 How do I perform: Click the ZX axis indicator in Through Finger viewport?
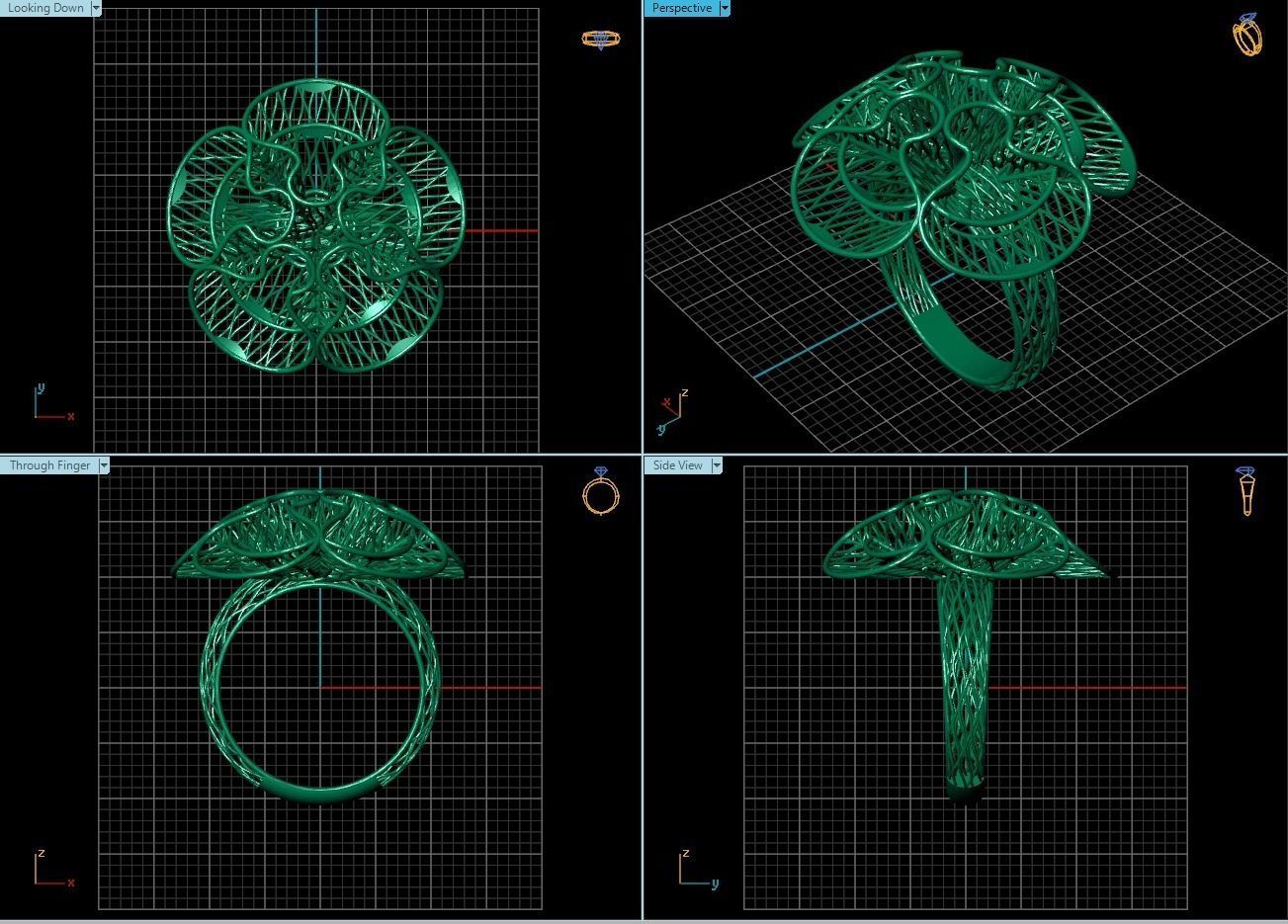click(54, 869)
